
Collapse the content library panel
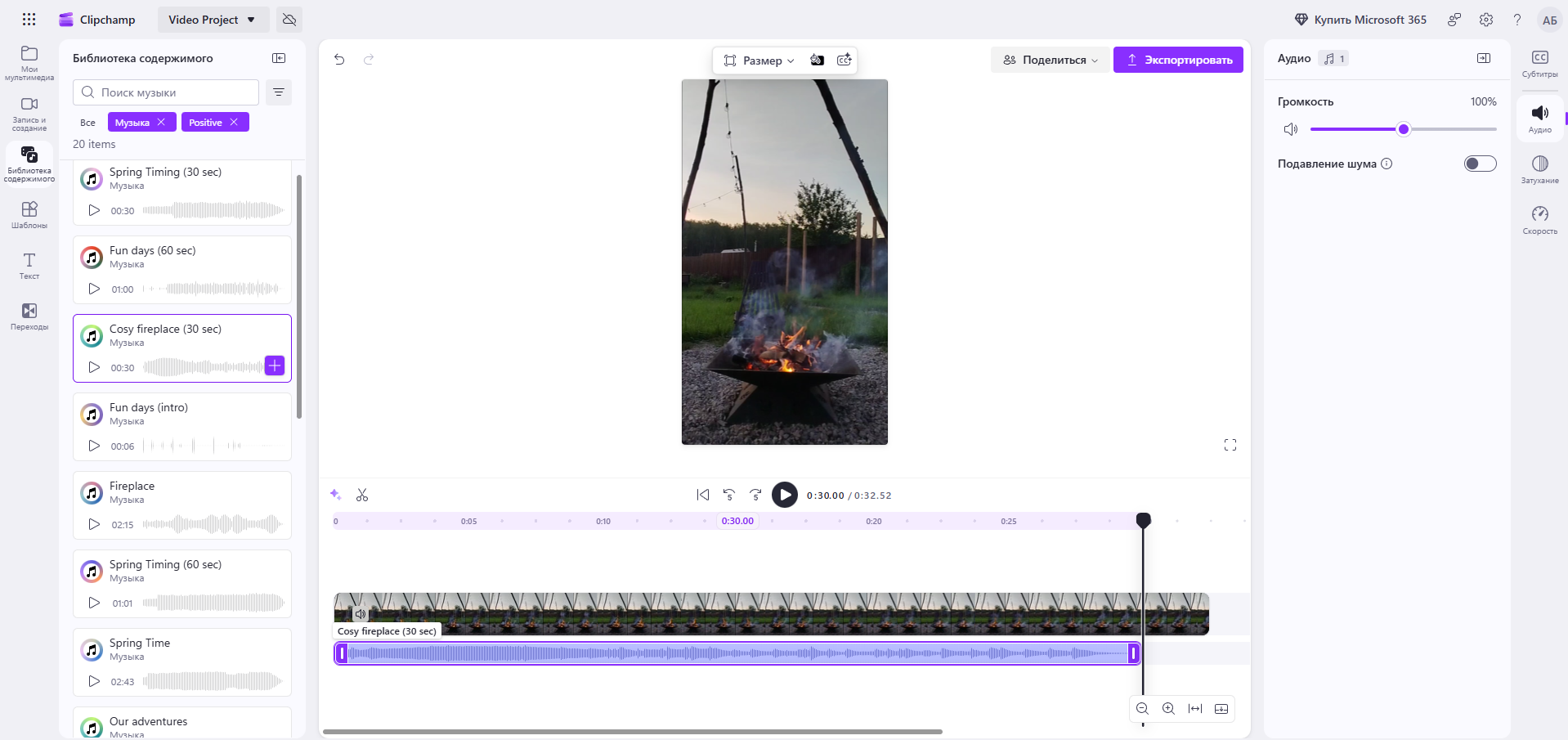[x=279, y=58]
